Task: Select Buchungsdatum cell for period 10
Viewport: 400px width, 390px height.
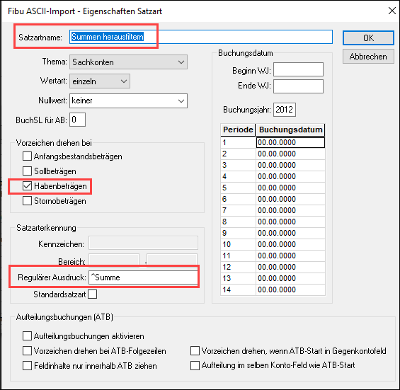Action: pos(290,244)
